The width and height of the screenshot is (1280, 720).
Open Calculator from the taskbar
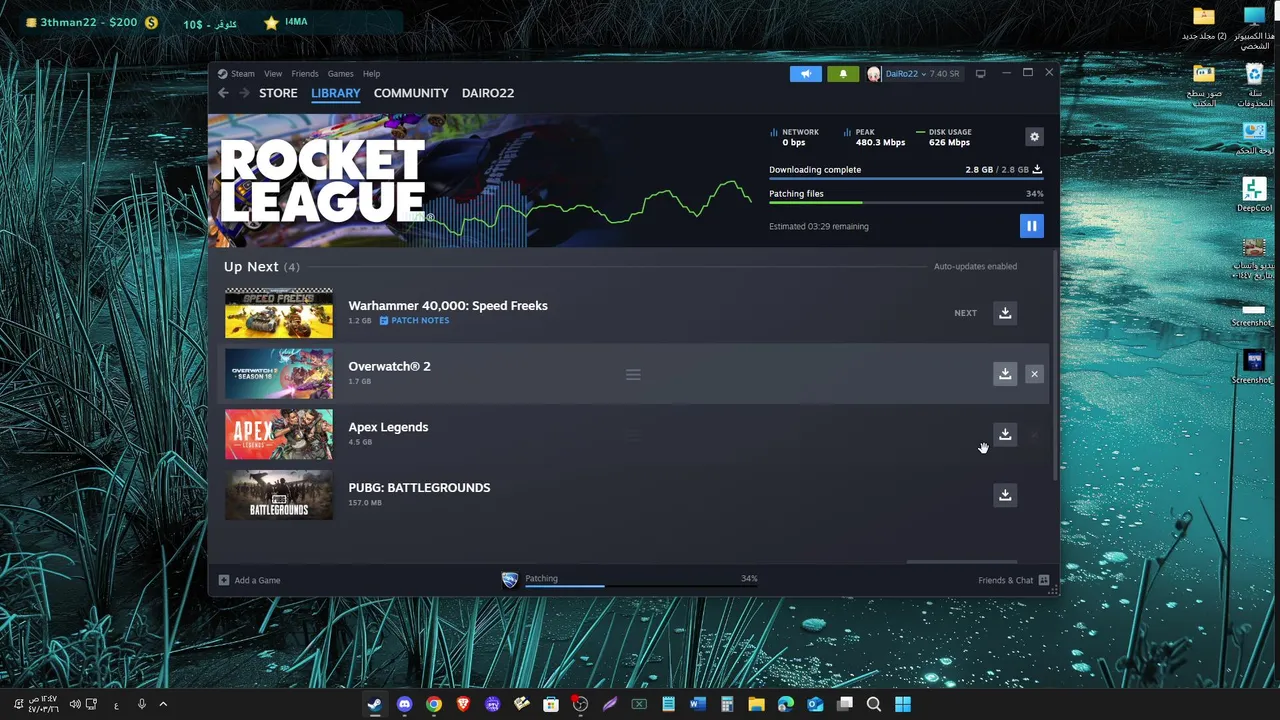click(727, 704)
